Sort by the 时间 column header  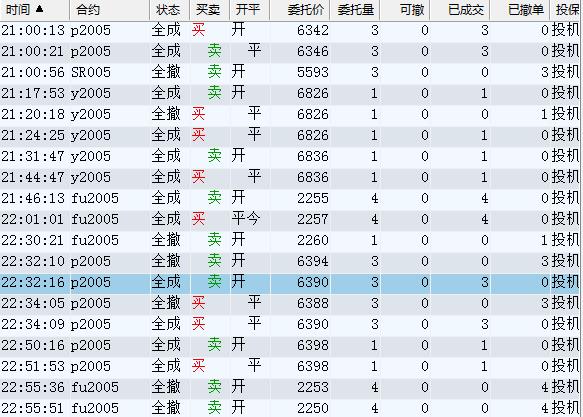point(35,10)
